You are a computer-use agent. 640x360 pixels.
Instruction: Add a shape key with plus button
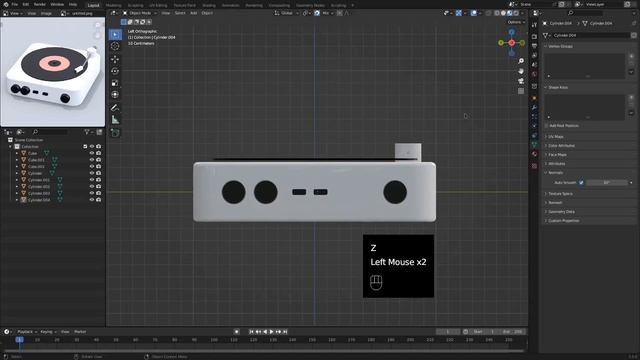631,97
